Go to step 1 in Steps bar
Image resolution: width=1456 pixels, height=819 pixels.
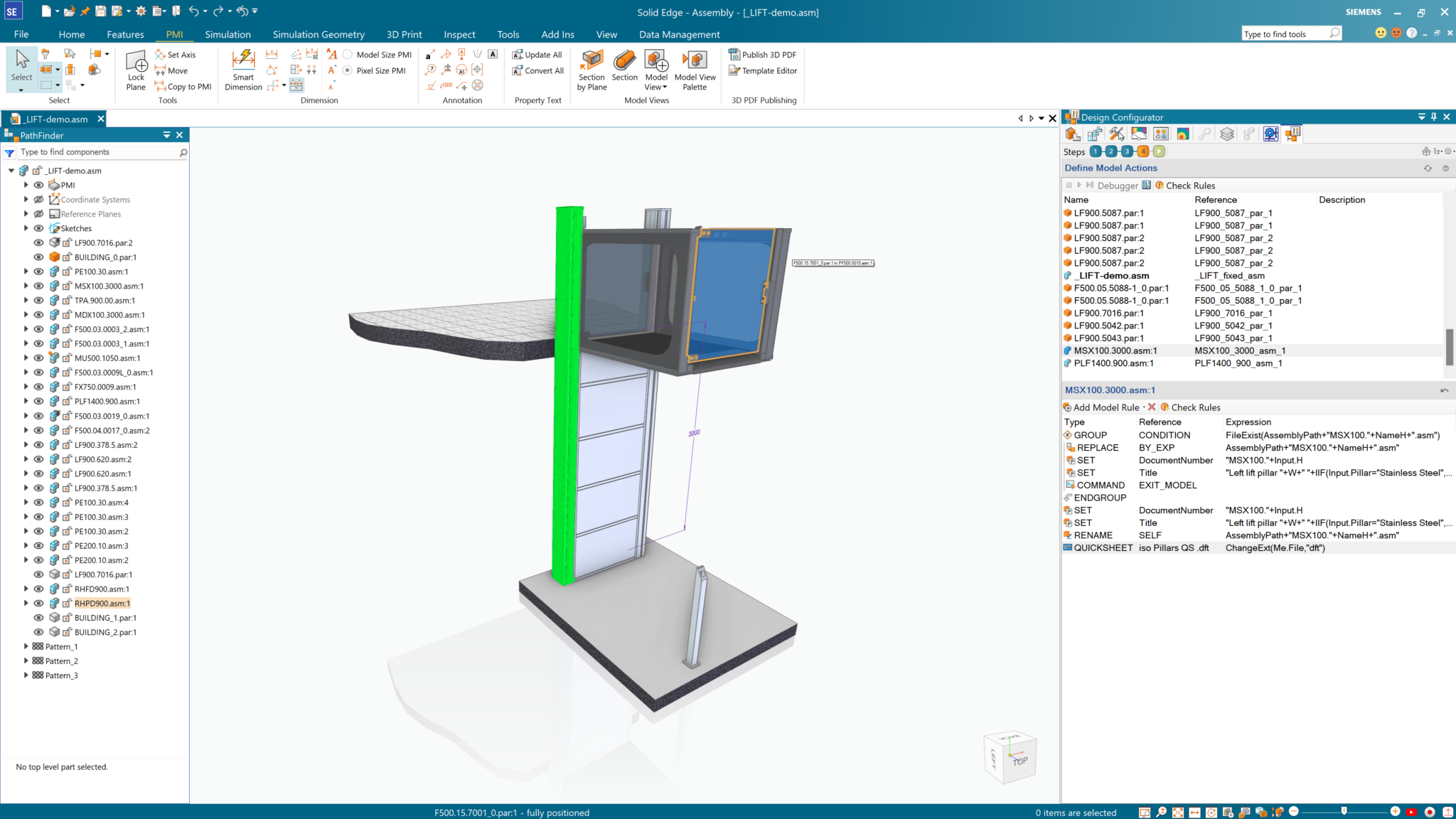pyautogui.click(x=1096, y=151)
